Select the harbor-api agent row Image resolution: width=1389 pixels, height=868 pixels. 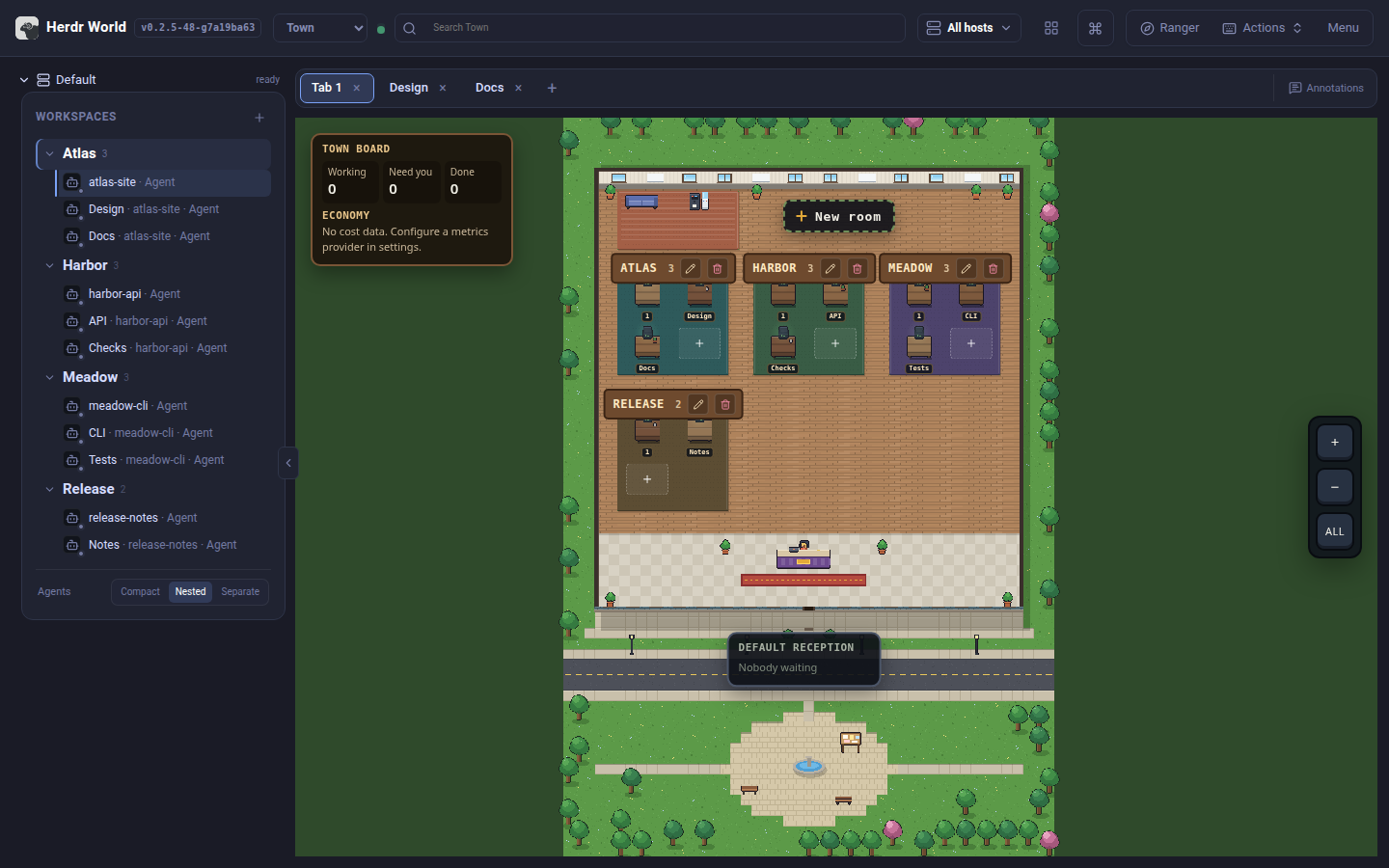point(163,294)
